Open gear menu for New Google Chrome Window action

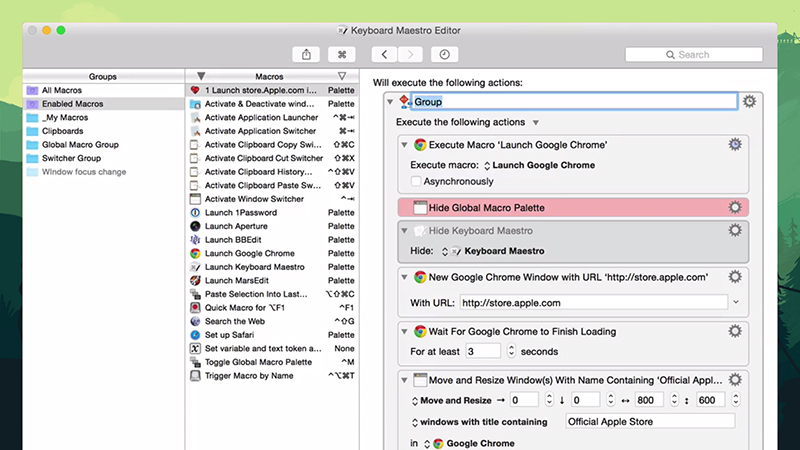coord(735,277)
